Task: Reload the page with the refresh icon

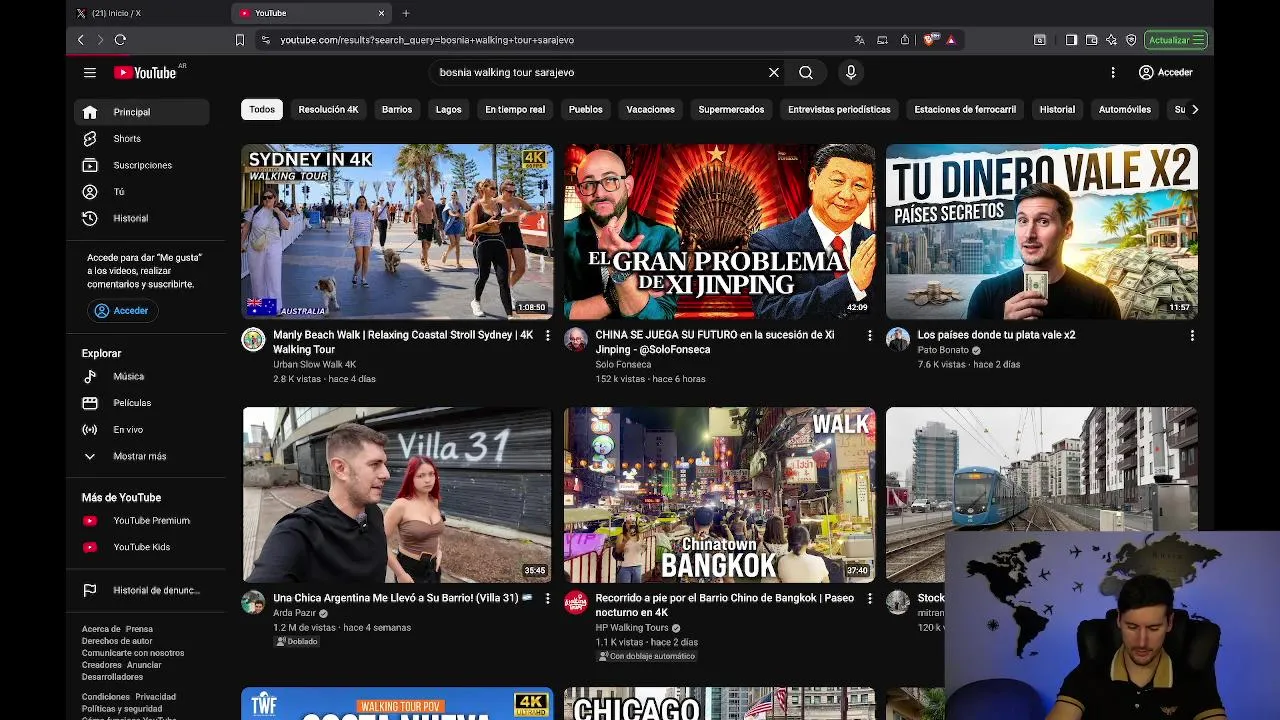Action: (120, 40)
